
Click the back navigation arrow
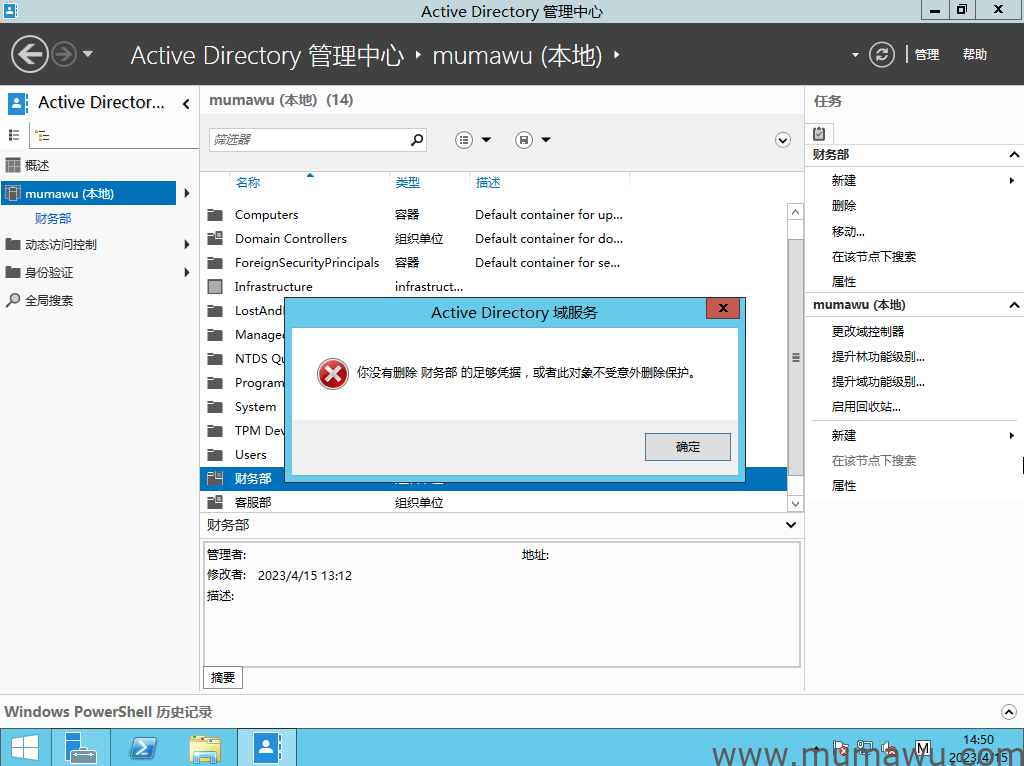click(30, 54)
